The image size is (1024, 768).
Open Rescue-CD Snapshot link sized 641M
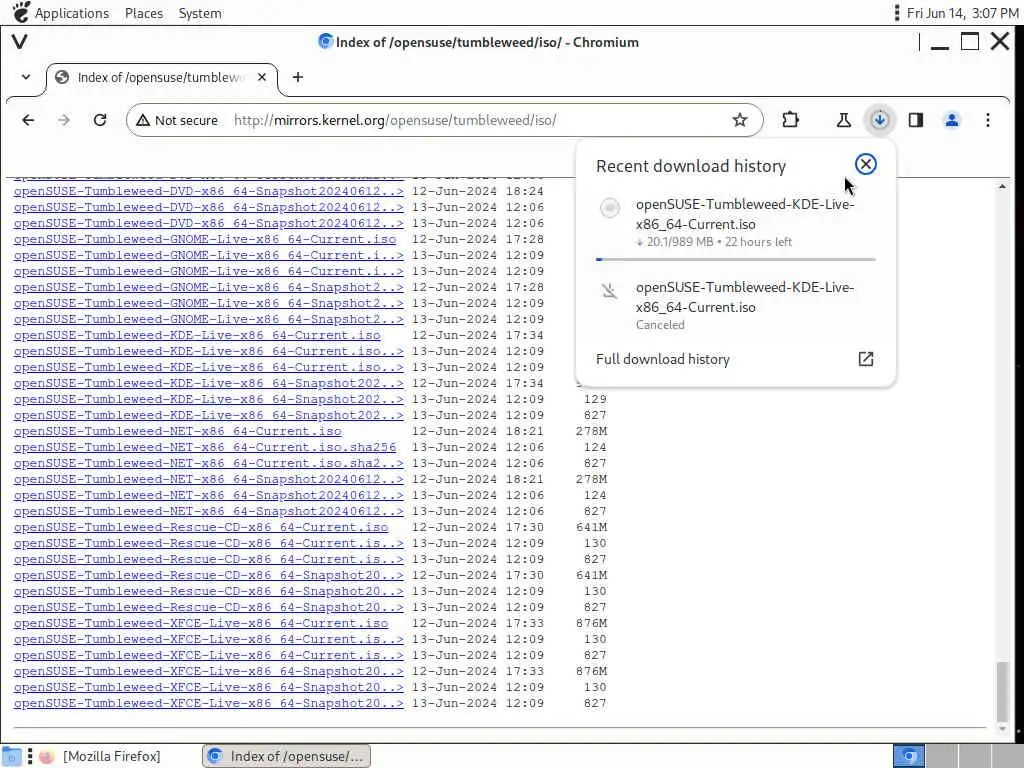[208, 575]
